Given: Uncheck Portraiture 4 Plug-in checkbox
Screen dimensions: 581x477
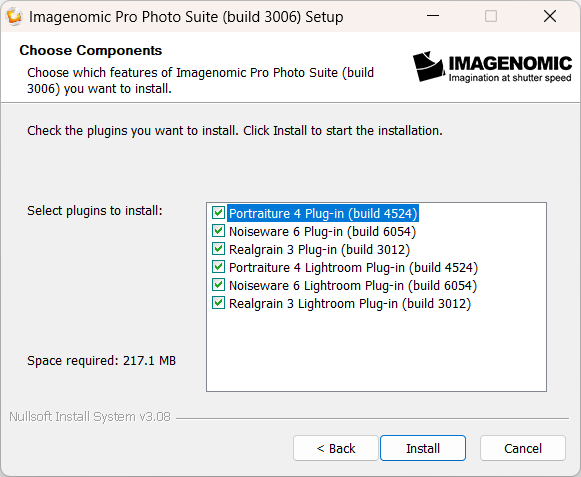Looking at the screenshot, I should (218, 213).
